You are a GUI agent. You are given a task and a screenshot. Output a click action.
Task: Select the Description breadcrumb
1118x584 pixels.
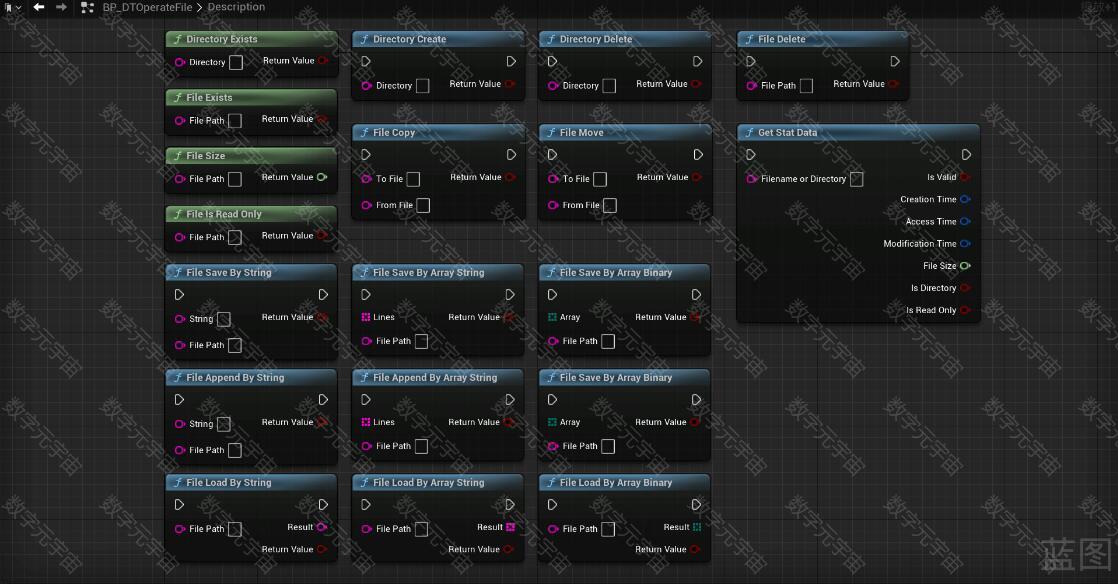click(236, 7)
